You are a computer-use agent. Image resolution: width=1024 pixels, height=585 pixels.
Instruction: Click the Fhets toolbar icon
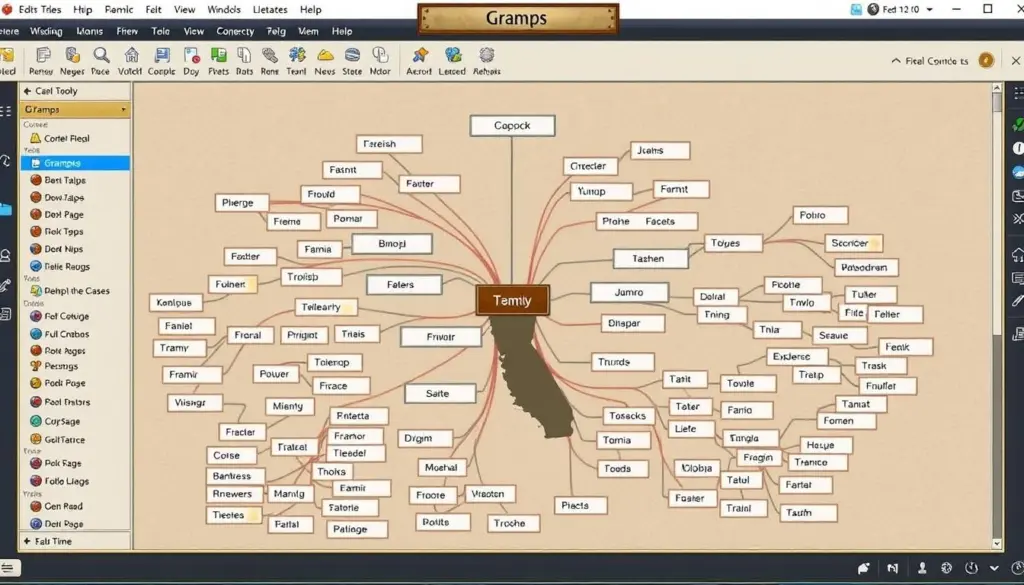pos(218,55)
